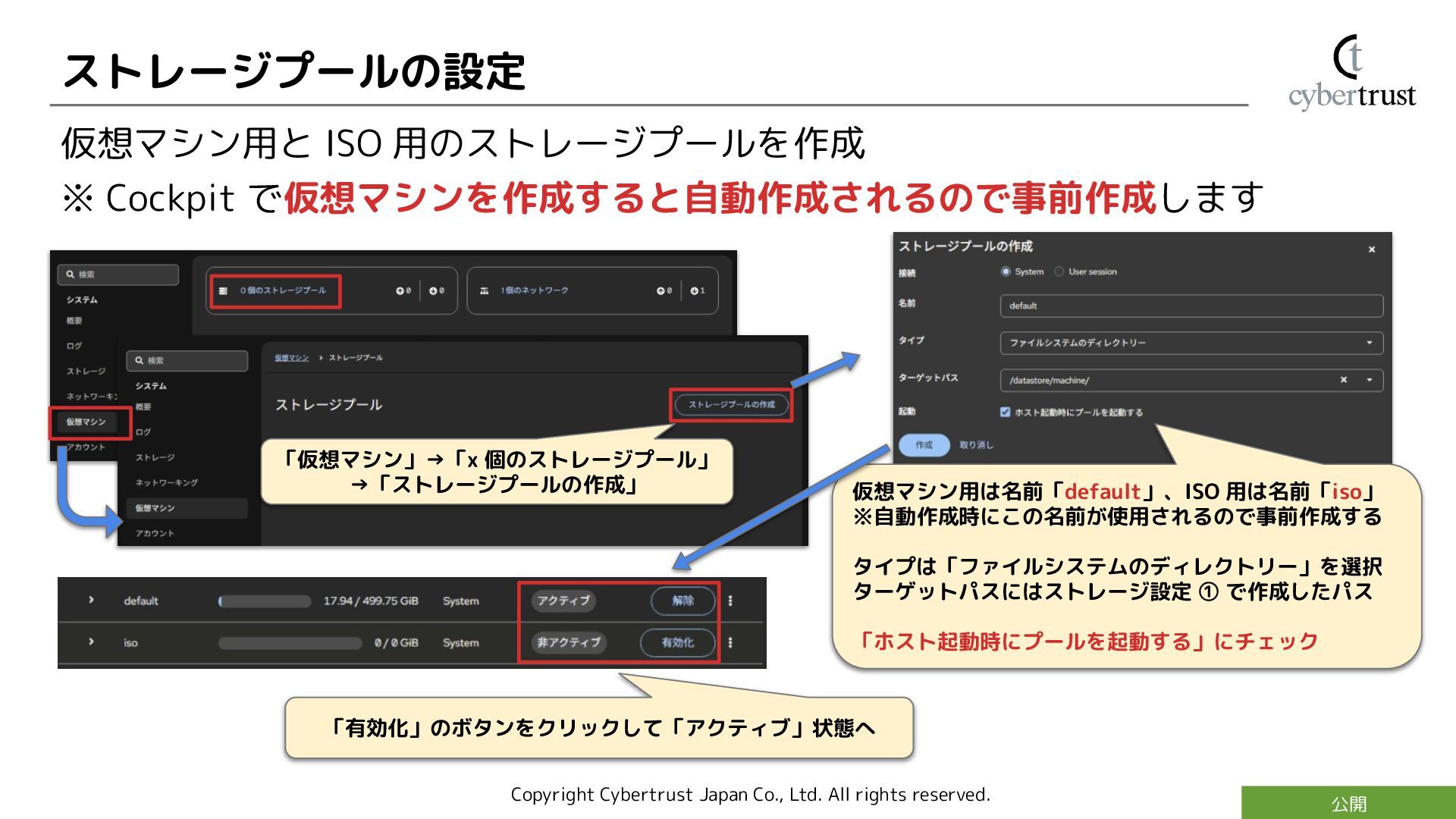Open kebab menu for iso pool
Viewport: 1456px width, 819px height.
(x=730, y=642)
